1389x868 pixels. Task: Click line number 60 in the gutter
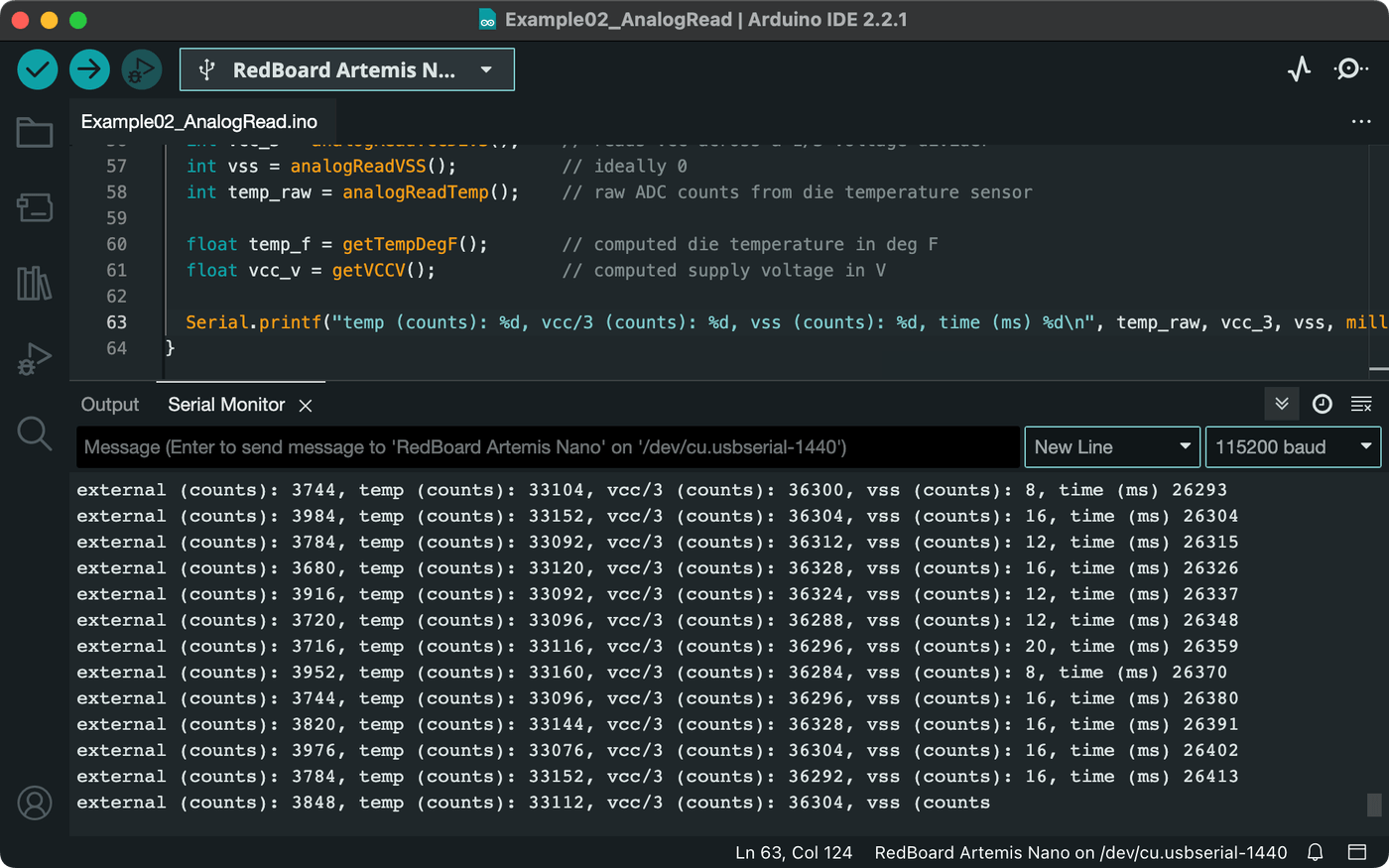pos(116,244)
